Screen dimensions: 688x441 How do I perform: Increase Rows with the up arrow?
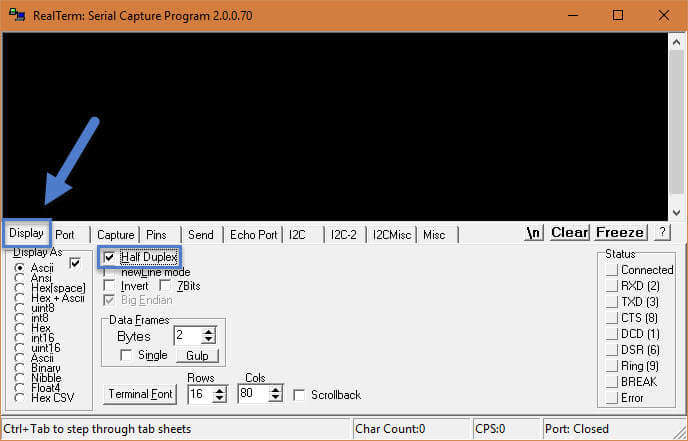220,390
